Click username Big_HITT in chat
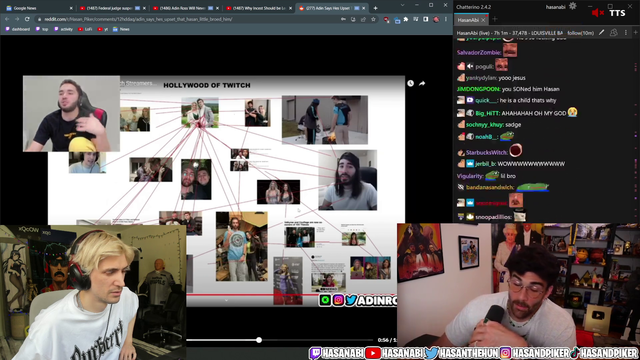 coord(487,113)
